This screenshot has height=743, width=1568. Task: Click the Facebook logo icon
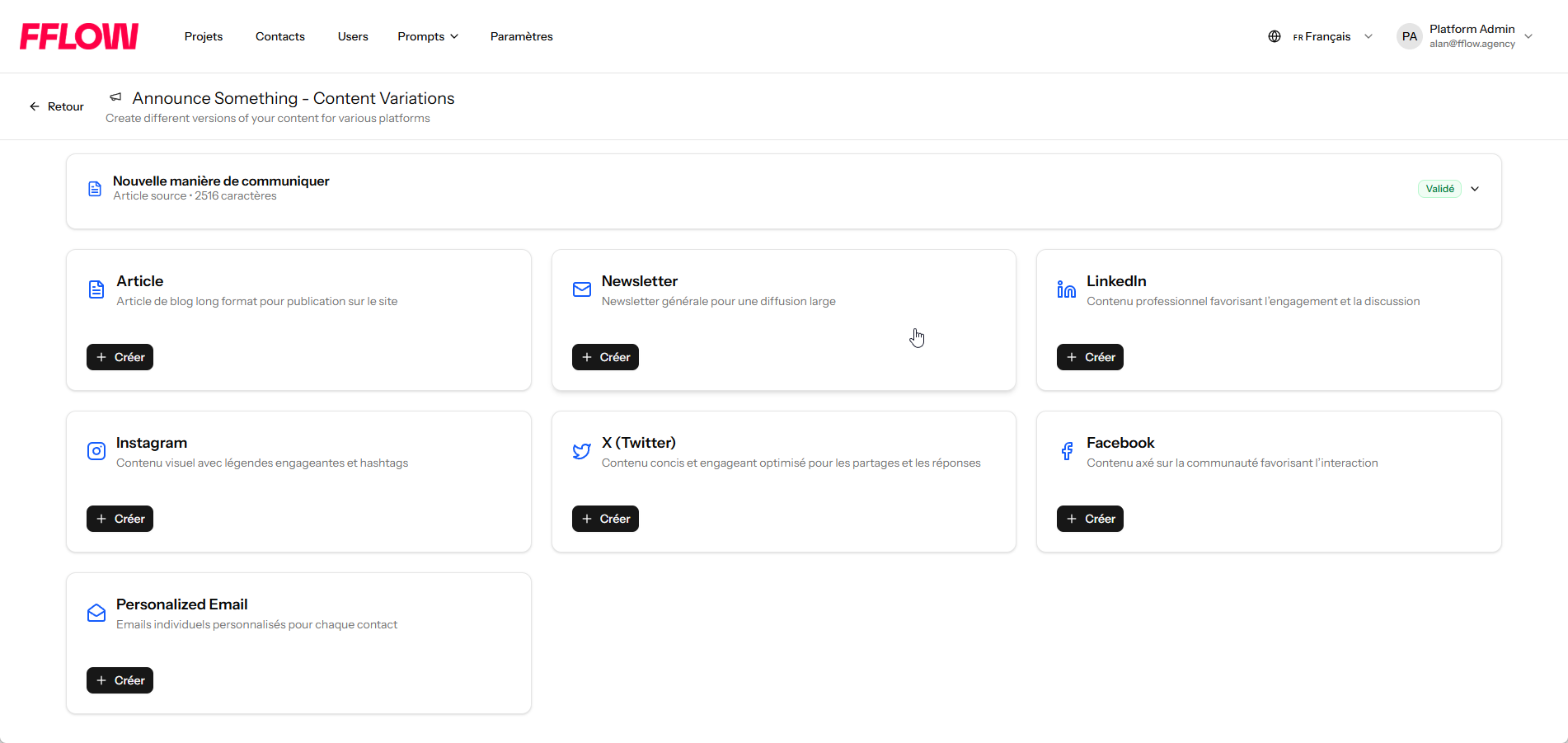point(1067,451)
